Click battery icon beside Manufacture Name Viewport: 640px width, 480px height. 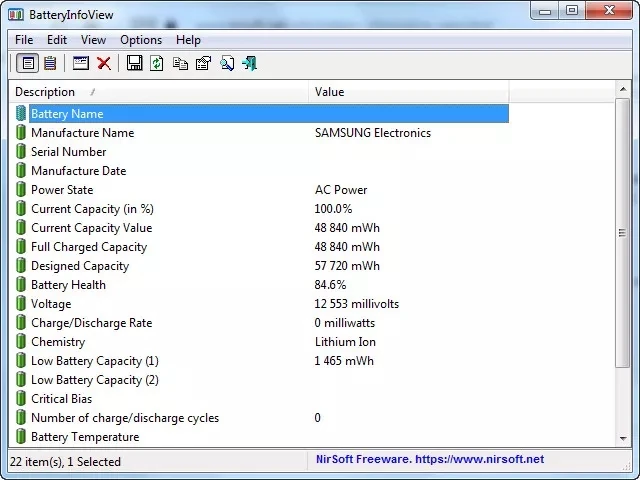pos(21,133)
